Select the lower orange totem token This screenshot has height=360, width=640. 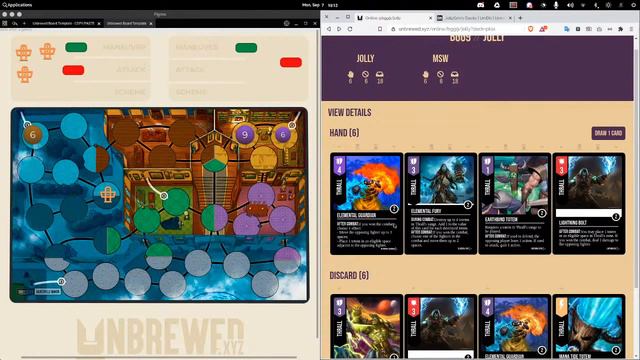[24, 75]
